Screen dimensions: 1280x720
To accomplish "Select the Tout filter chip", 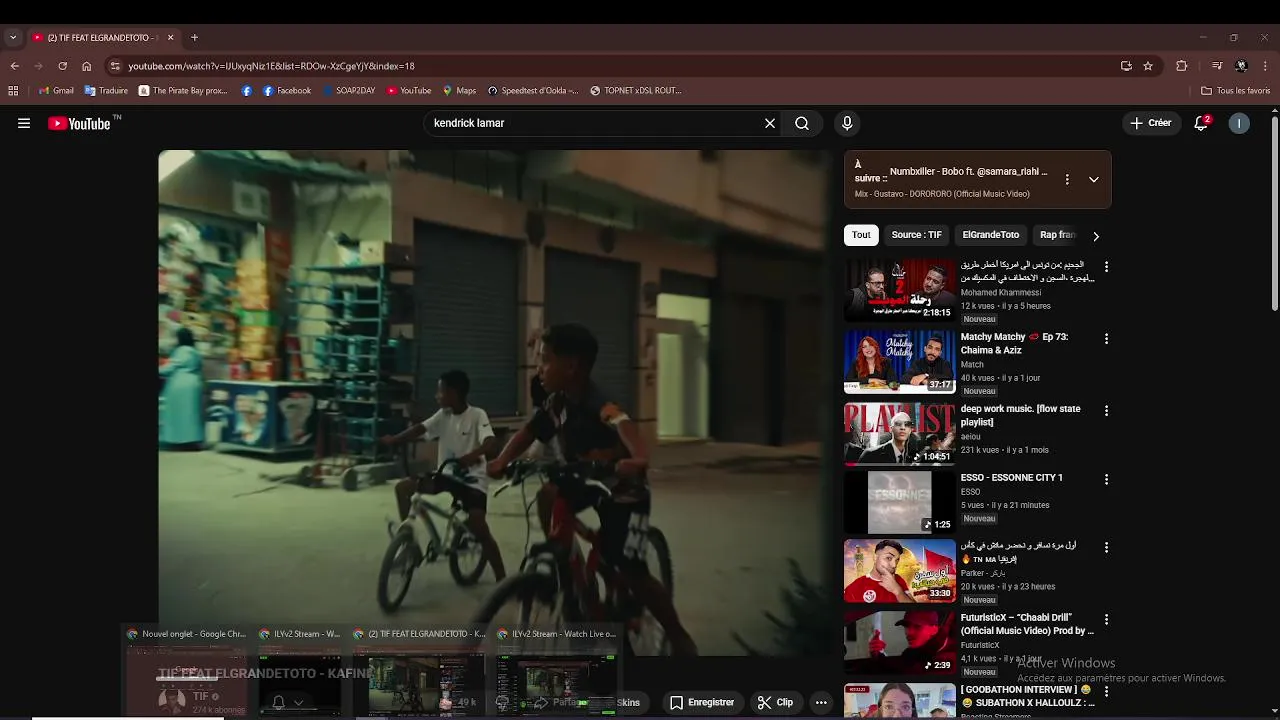I will tap(861, 235).
